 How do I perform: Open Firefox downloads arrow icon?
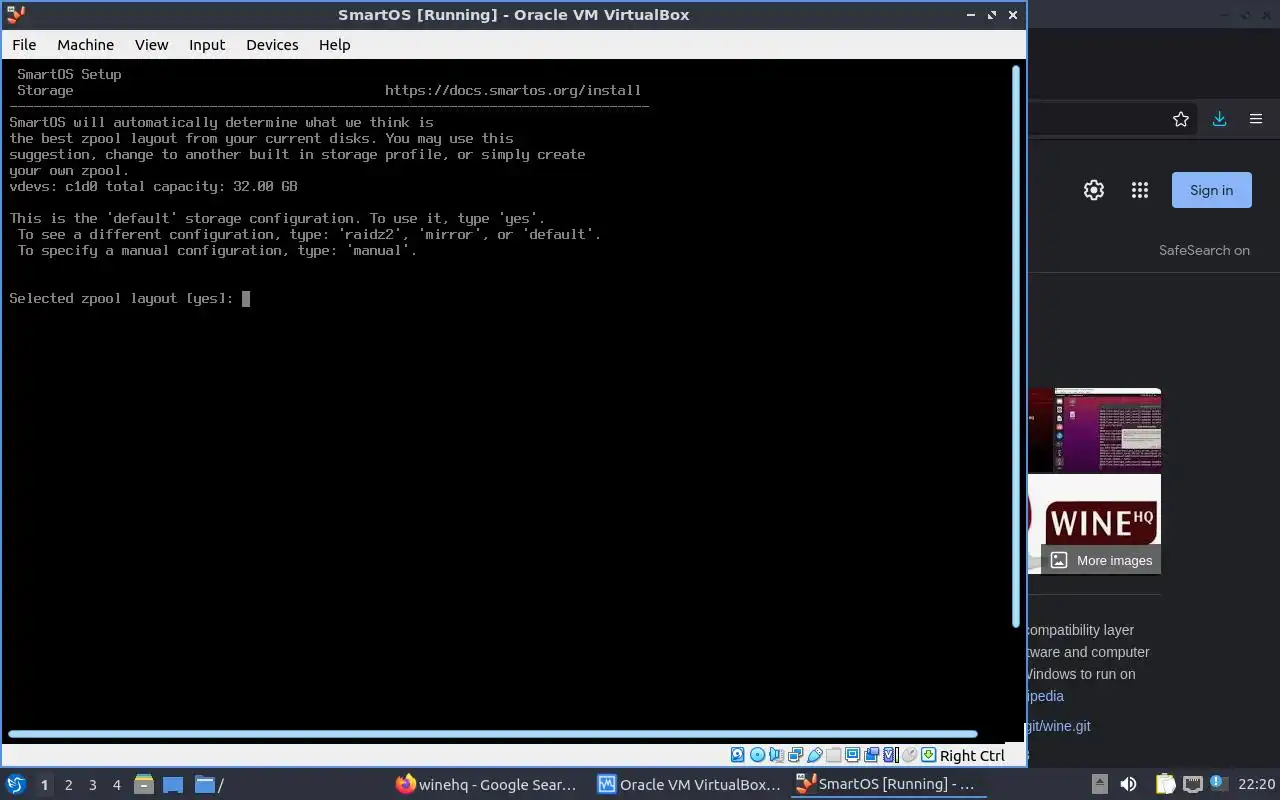[1219, 119]
